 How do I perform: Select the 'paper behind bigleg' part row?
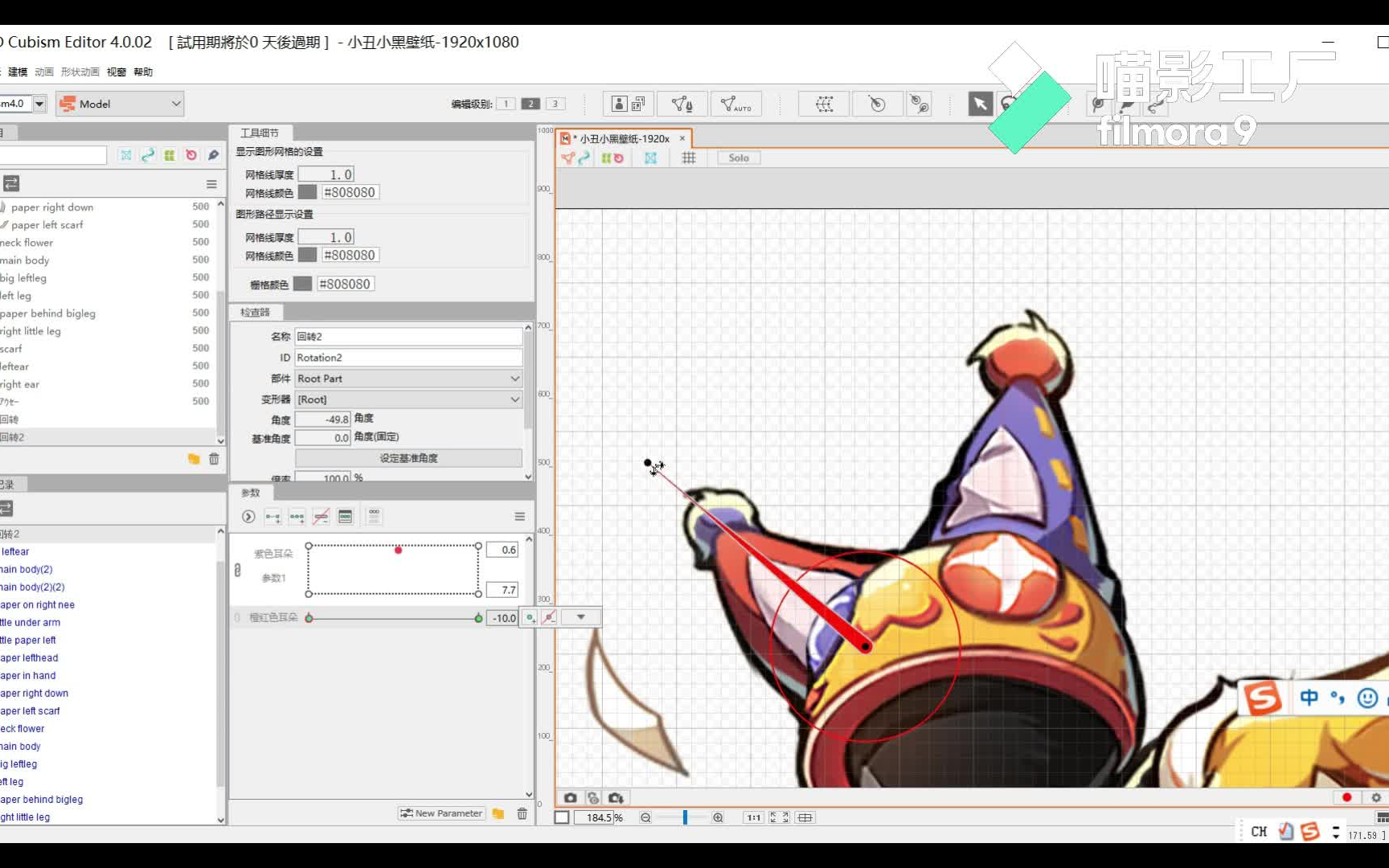[108, 313]
